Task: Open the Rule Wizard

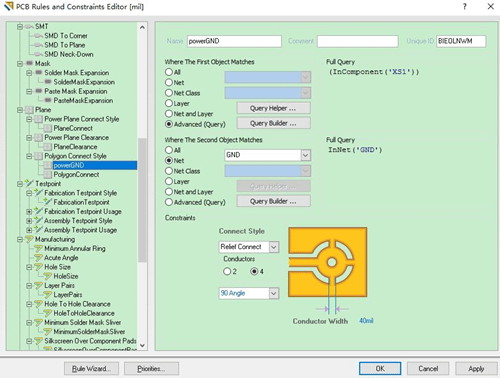Action: click(x=92, y=369)
